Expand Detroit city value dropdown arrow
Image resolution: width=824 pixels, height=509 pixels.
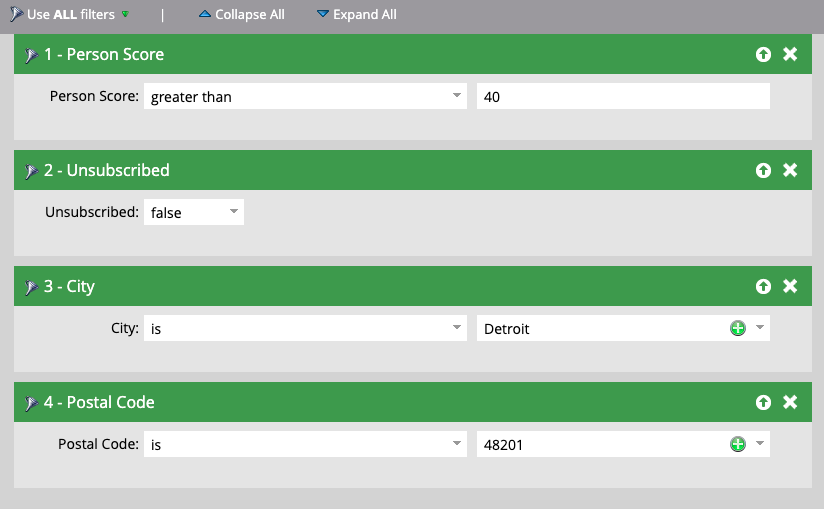tap(760, 328)
